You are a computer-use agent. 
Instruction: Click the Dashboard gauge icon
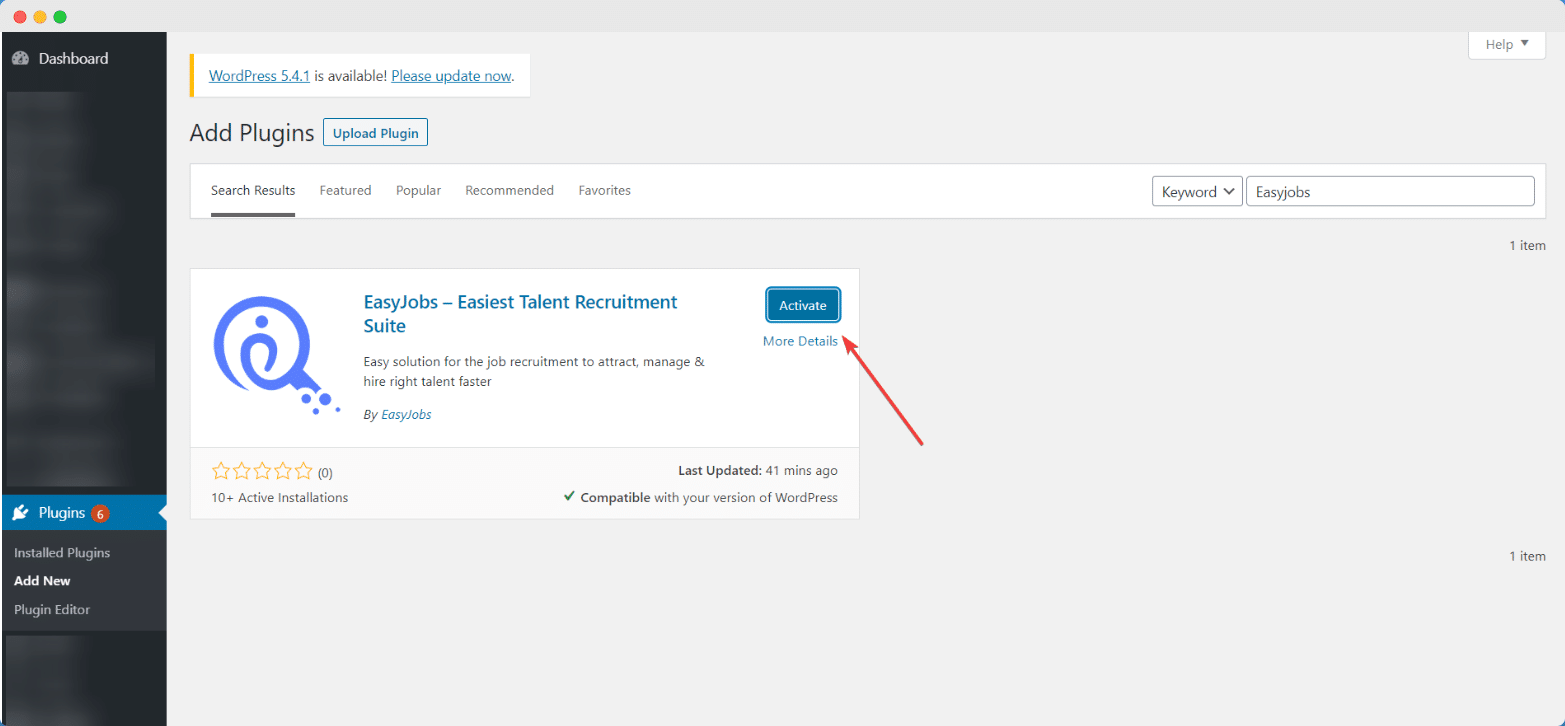tap(20, 58)
